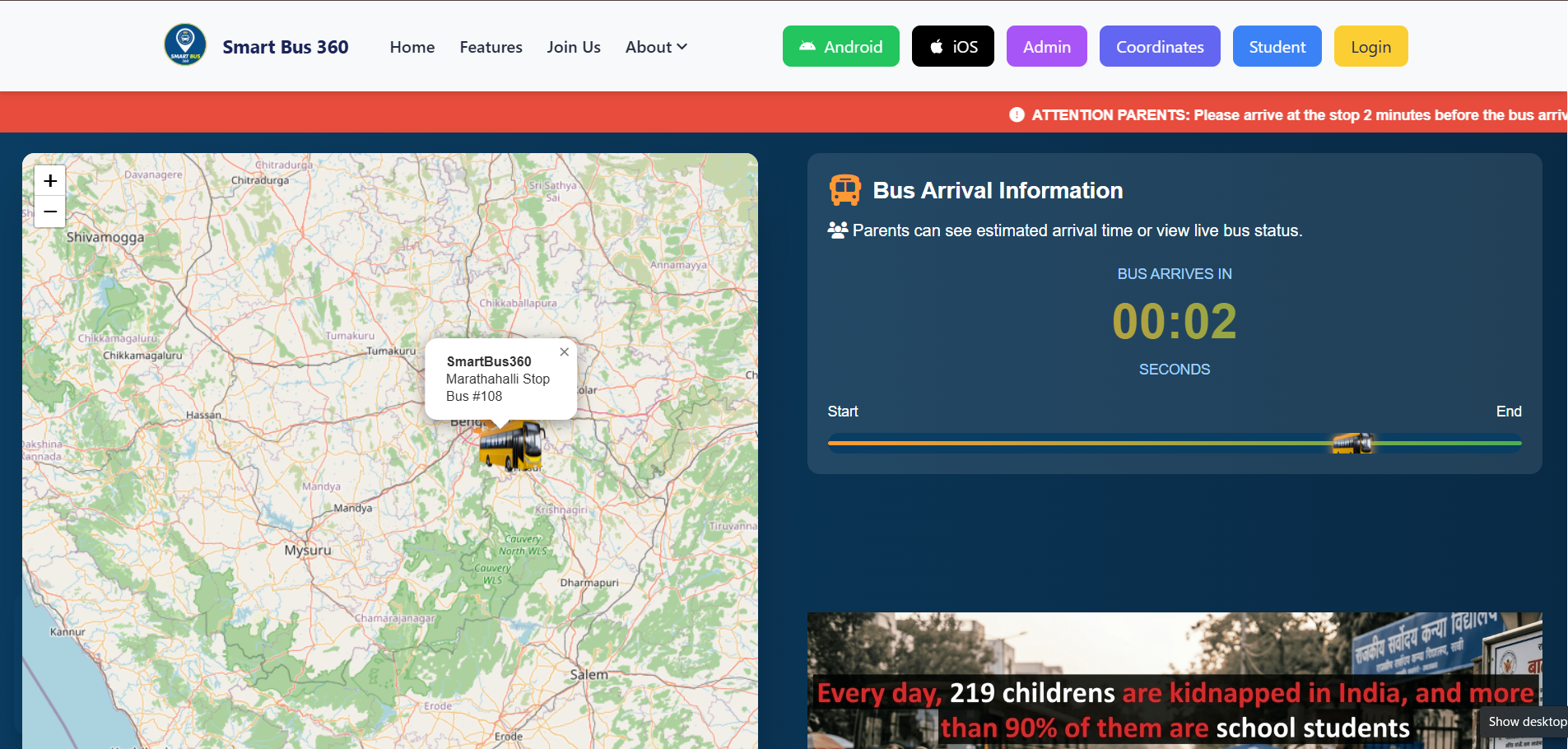Click the Bus Arrival Information heading
Image resolution: width=1568 pixels, height=749 pixels.
[998, 190]
